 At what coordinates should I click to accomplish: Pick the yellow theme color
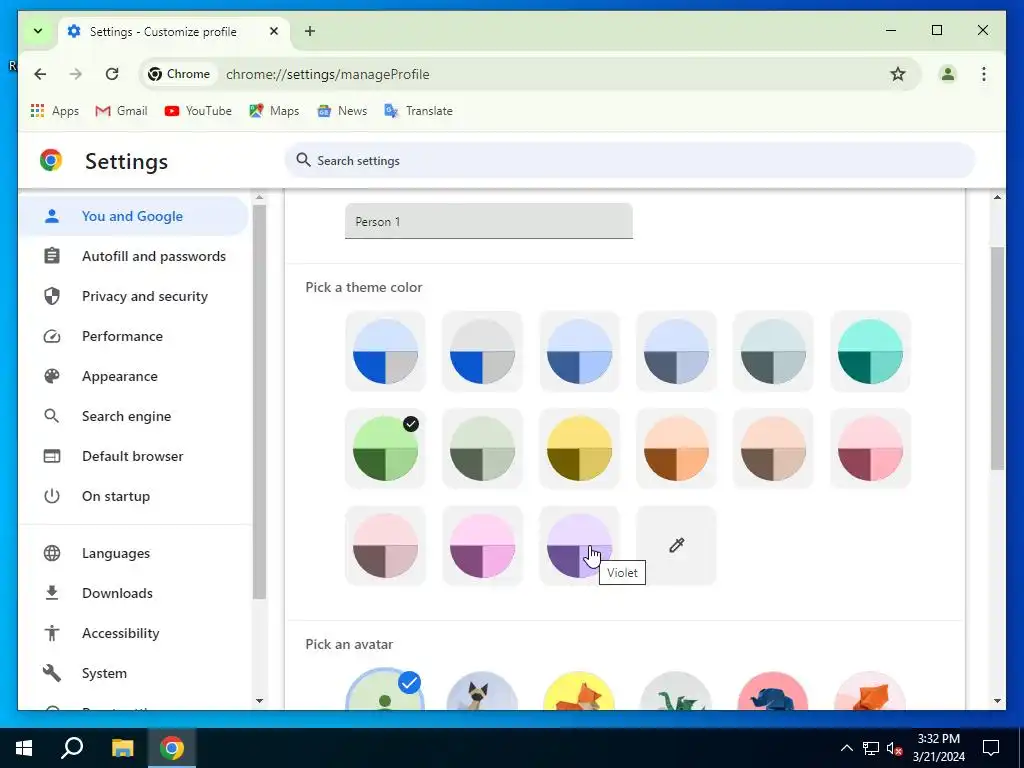pos(579,449)
